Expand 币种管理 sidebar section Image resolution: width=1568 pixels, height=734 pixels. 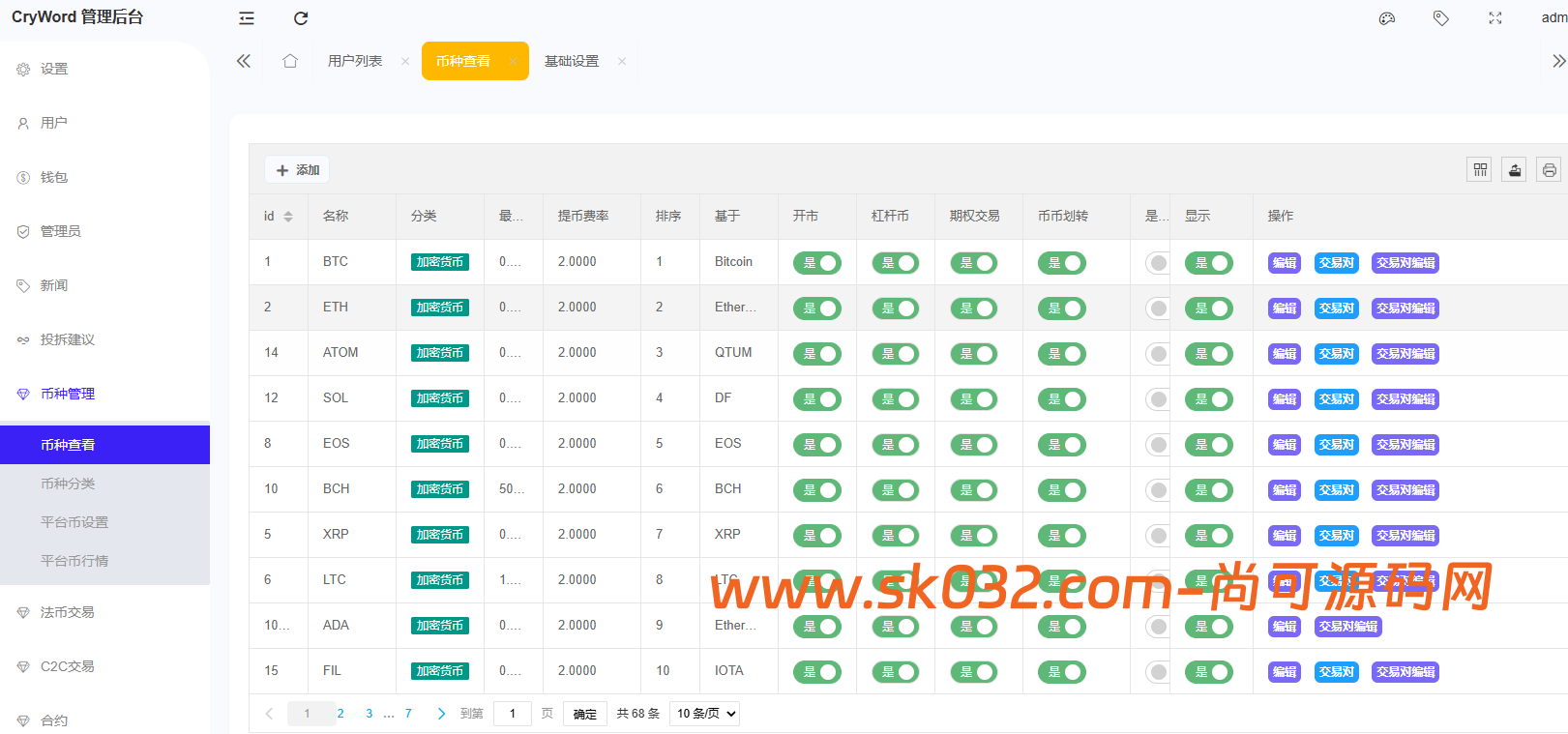coord(68,394)
